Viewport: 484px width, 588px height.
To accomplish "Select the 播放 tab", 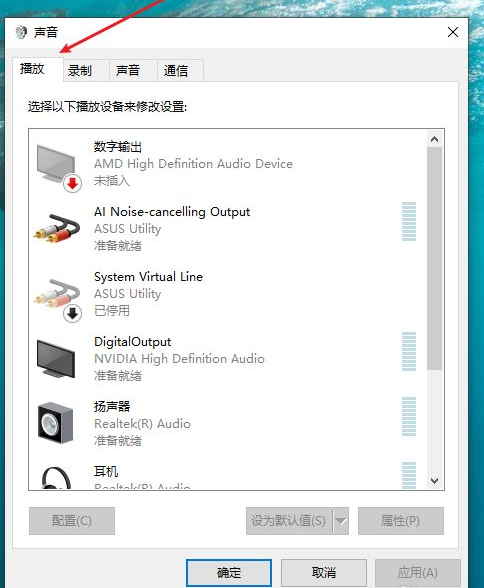I will click(32, 69).
